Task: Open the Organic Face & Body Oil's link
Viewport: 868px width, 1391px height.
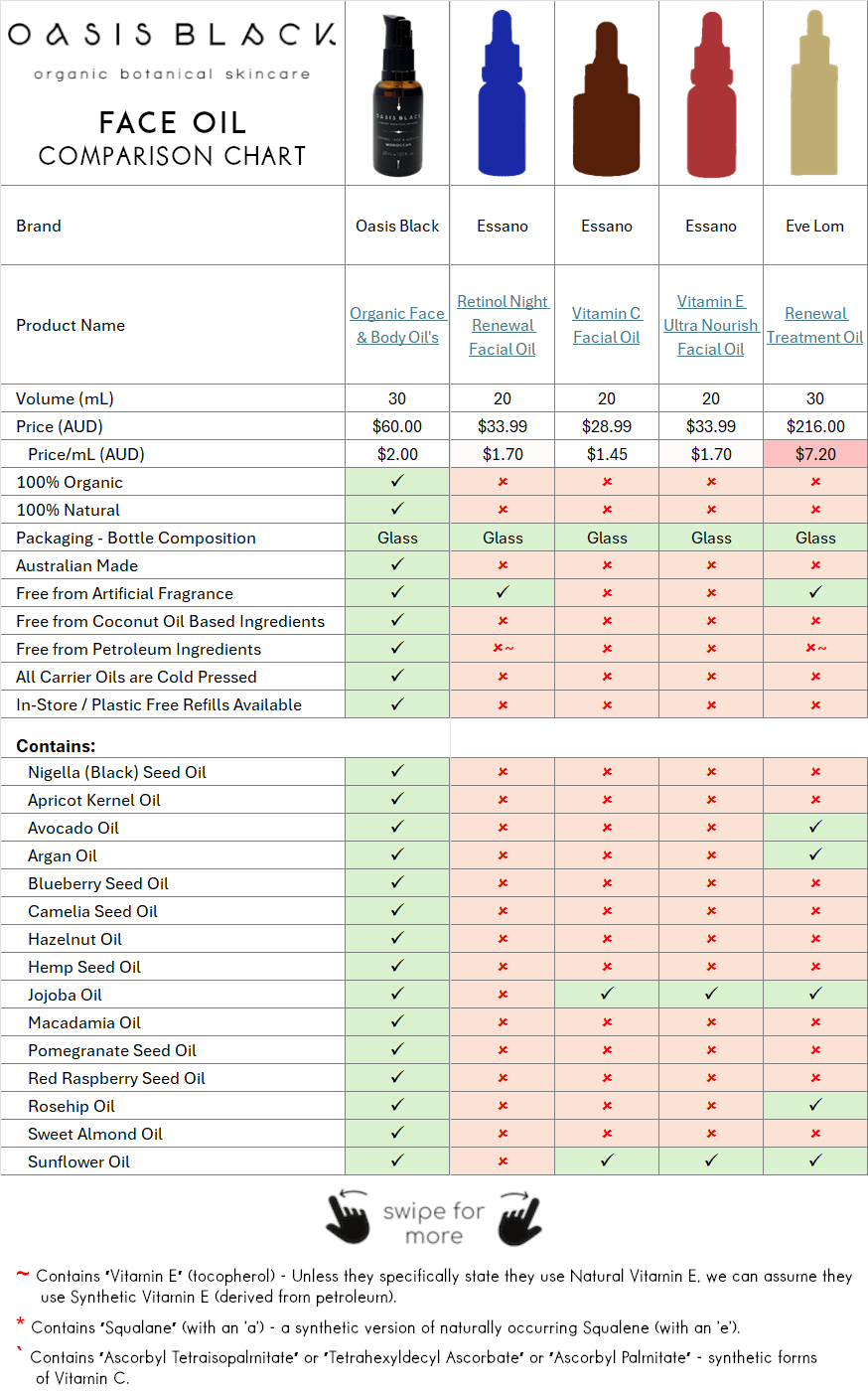Action: (x=397, y=325)
